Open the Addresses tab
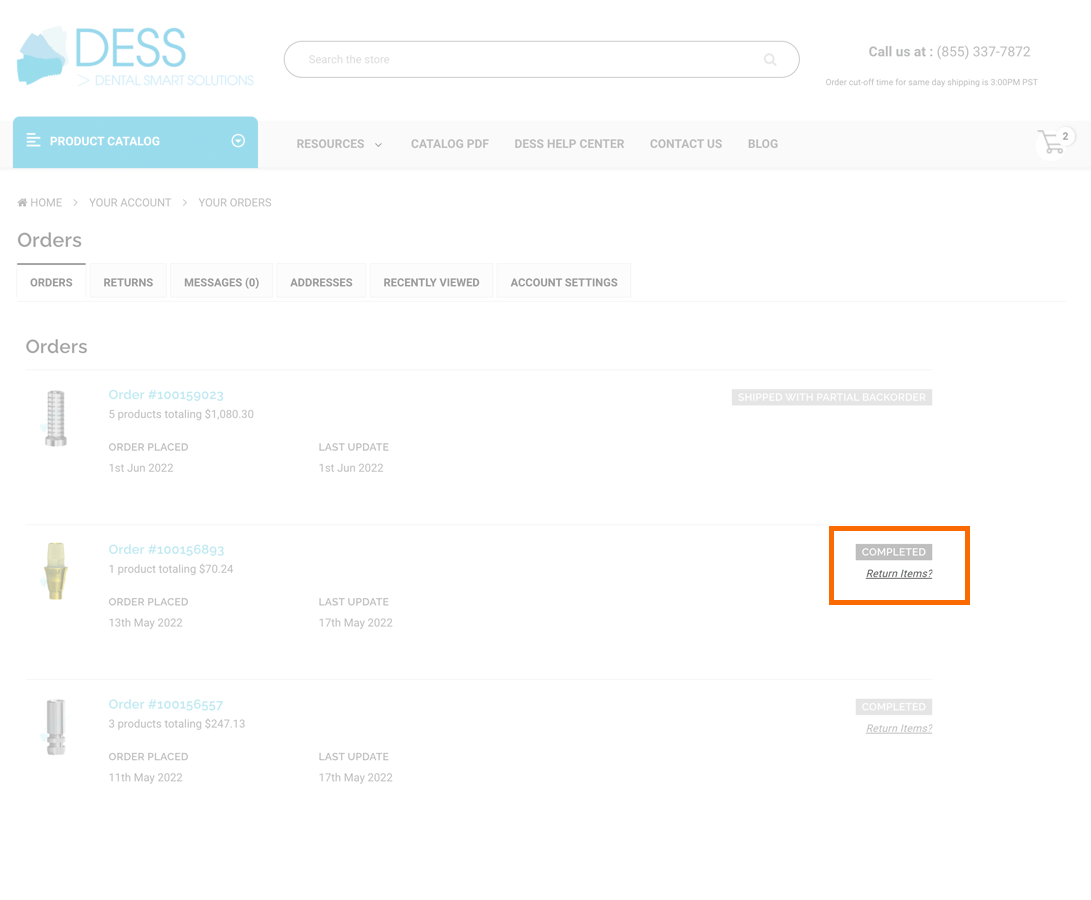The width and height of the screenshot is (1091, 900). coord(321,282)
